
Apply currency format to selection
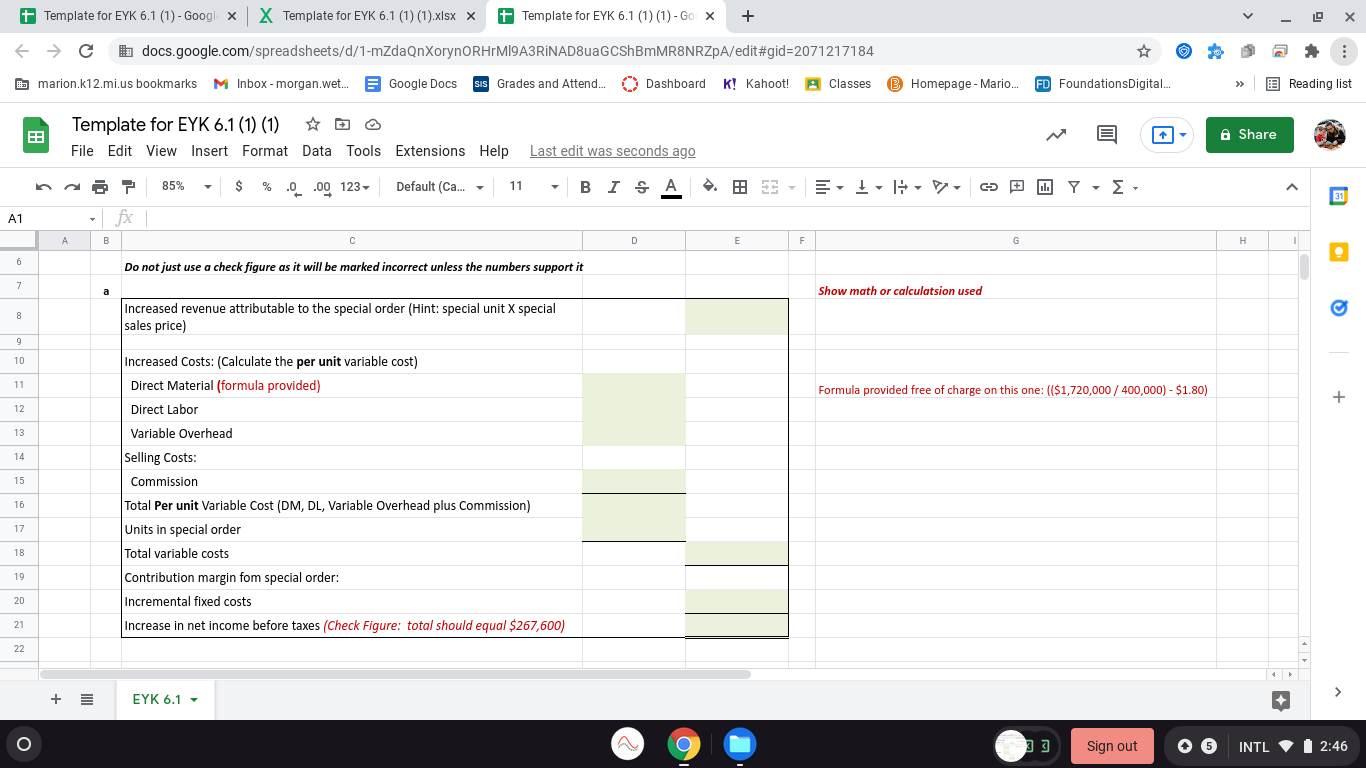(241, 186)
